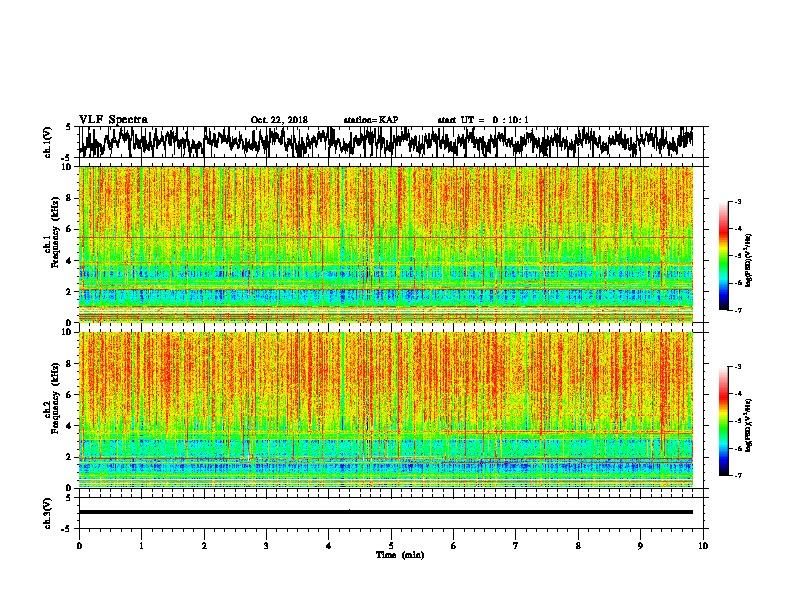Click the "1" tick on the time axis
Viewport: 792px width, 612px height.
141,546
